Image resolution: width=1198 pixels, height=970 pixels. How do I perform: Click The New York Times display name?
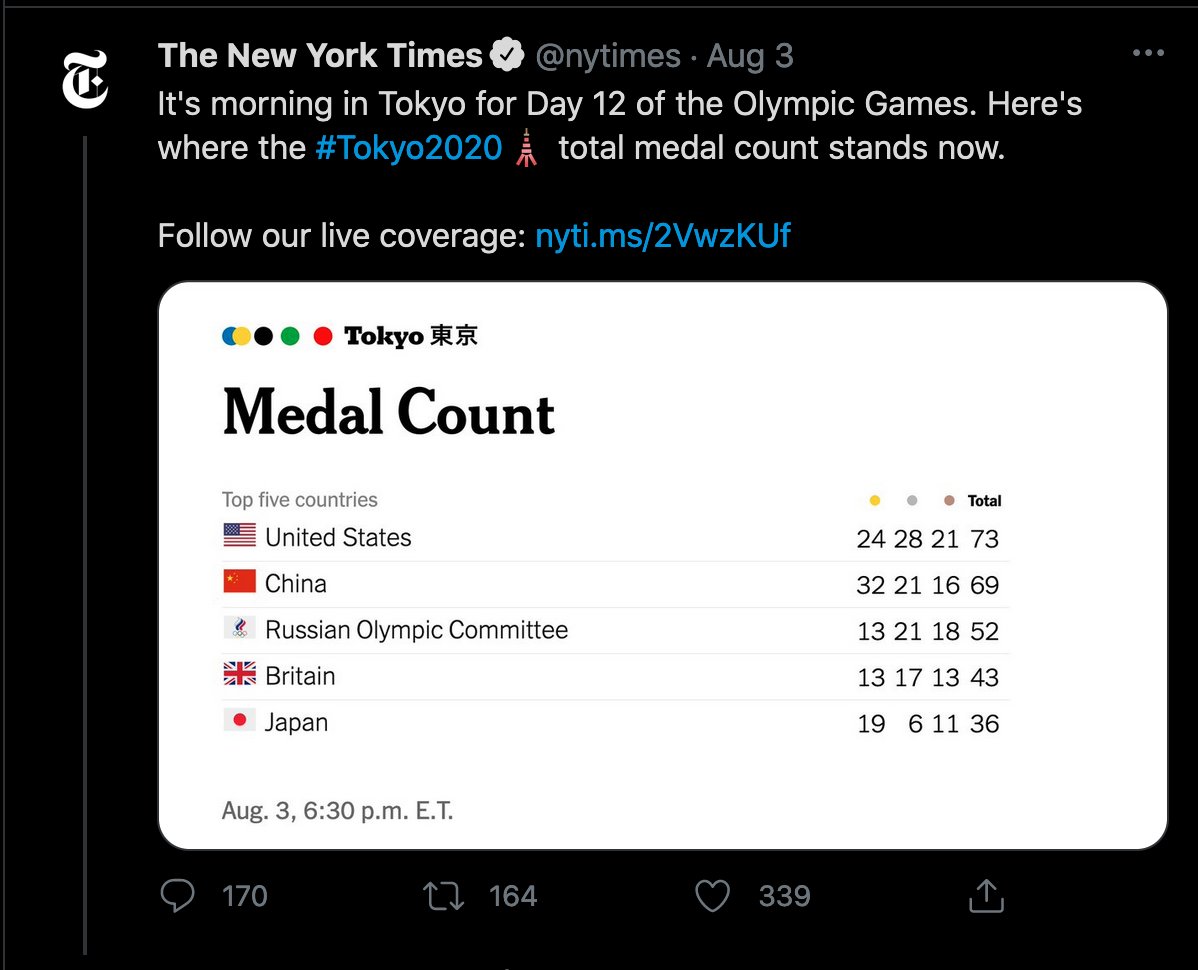320,56
